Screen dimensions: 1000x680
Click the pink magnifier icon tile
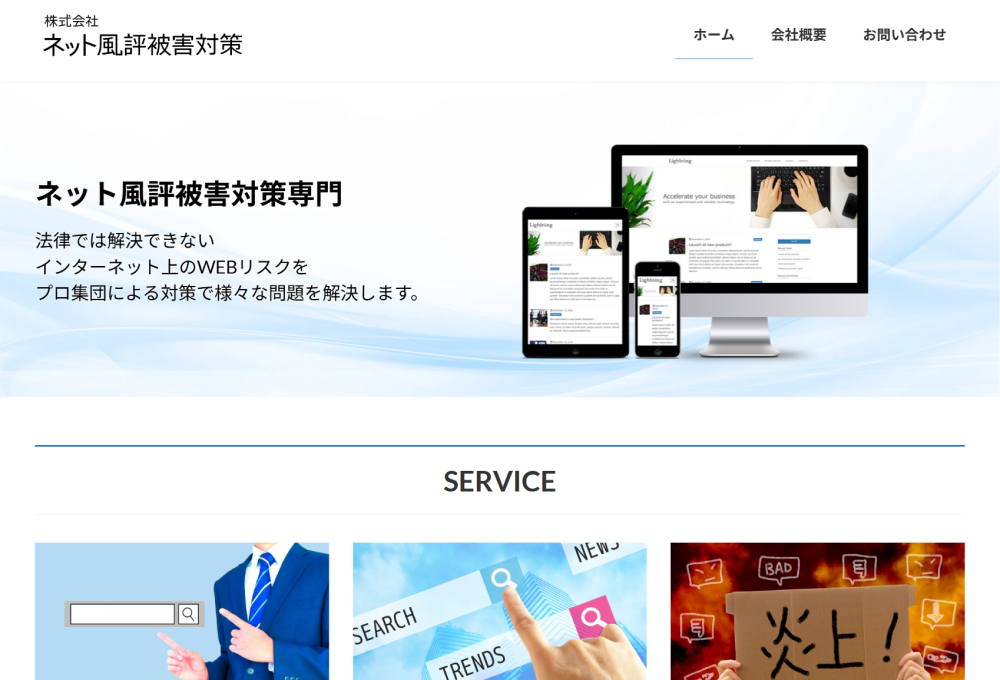pyautogui.click(x=592, y=617)
